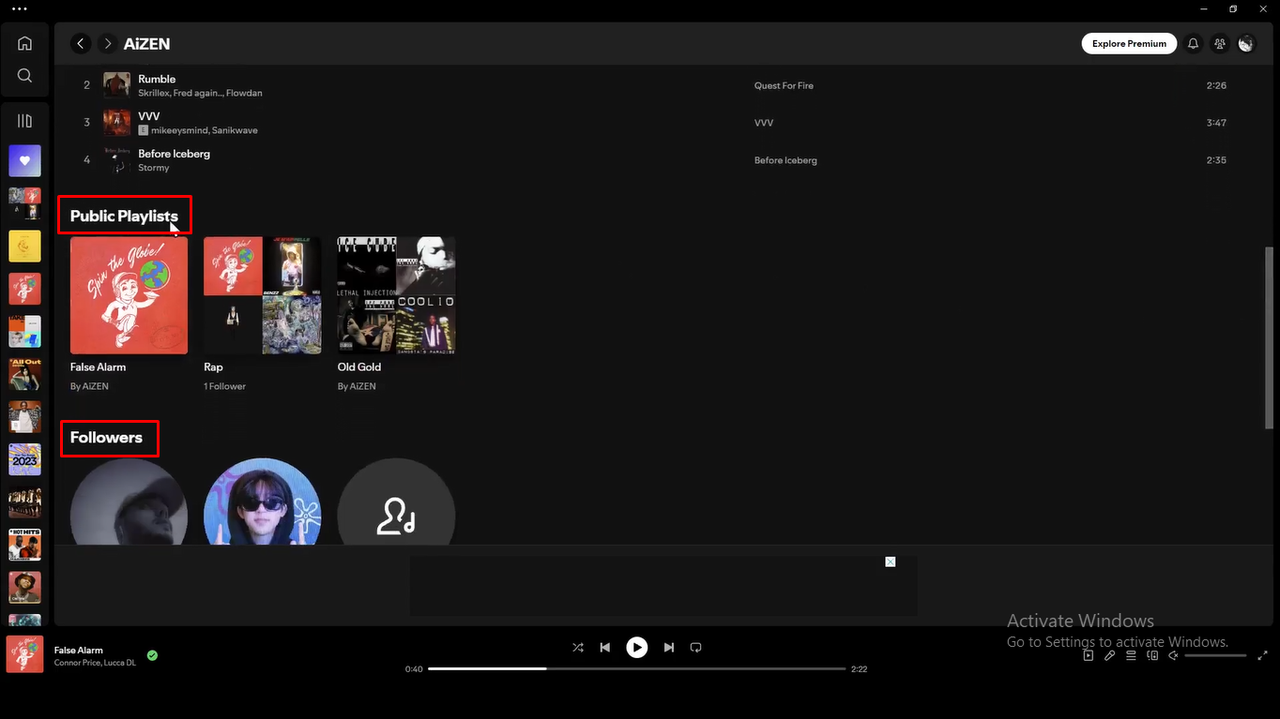This screenshot has height=719, width=1280.
Task: Unmute the volume speaker icon
Action: [1172, 655]
